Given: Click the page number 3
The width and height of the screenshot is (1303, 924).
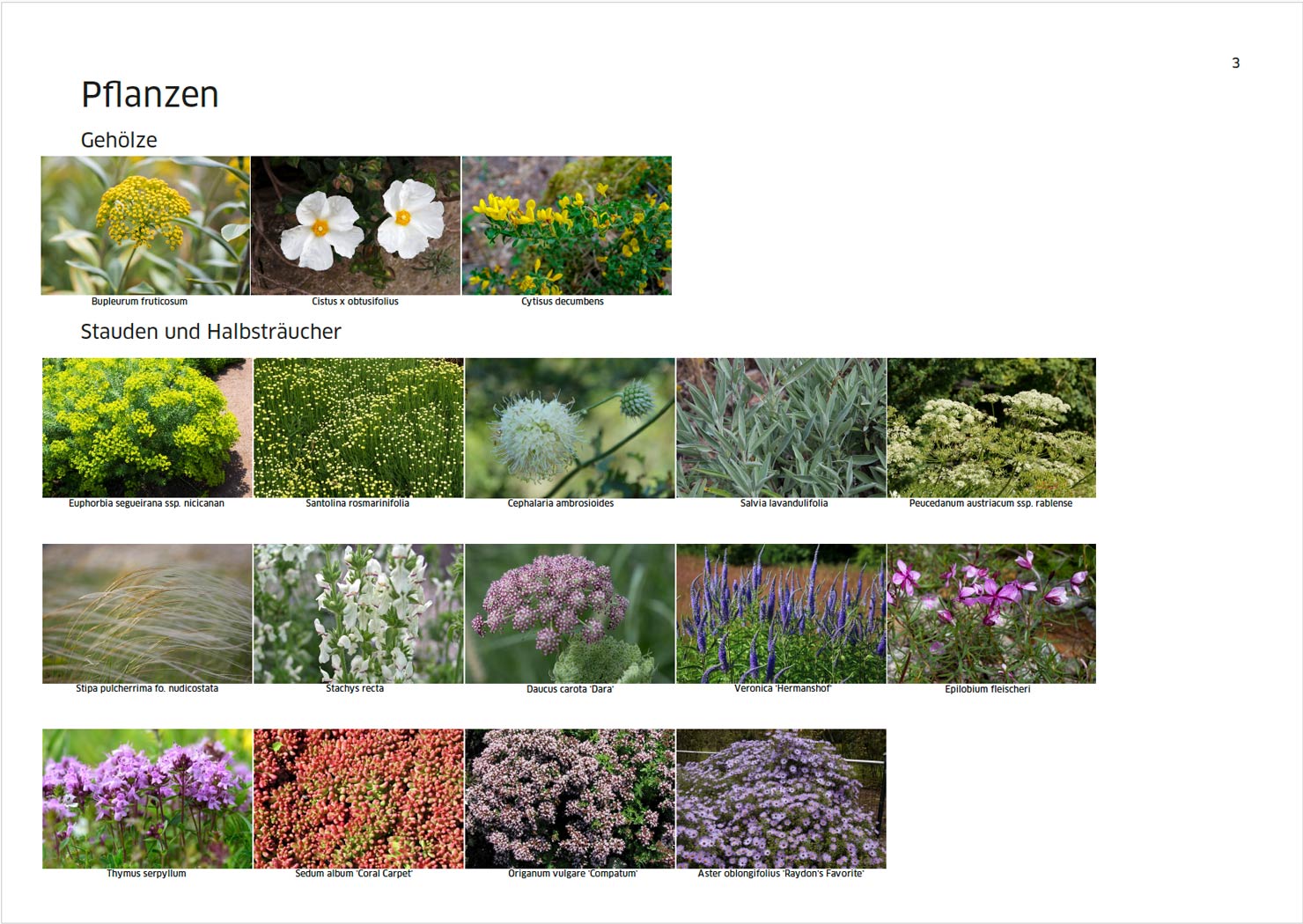Looking at the screenshot, I should pyautogui.click(x=1235, y=62).
